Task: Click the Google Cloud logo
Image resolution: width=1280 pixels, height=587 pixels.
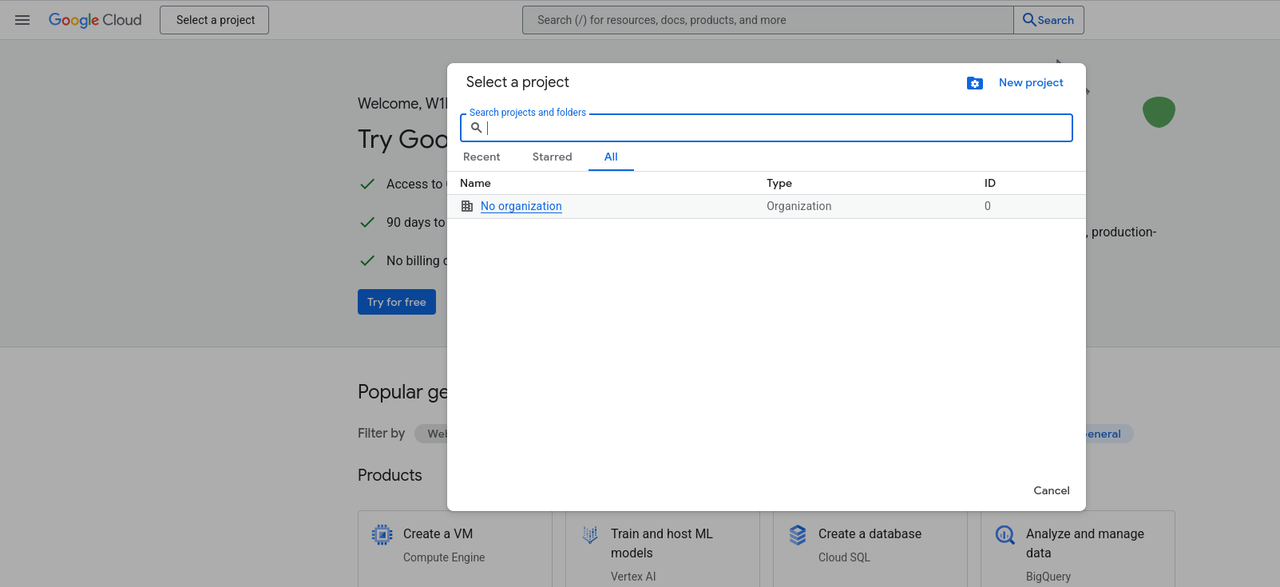Action: tap(95, 20)
